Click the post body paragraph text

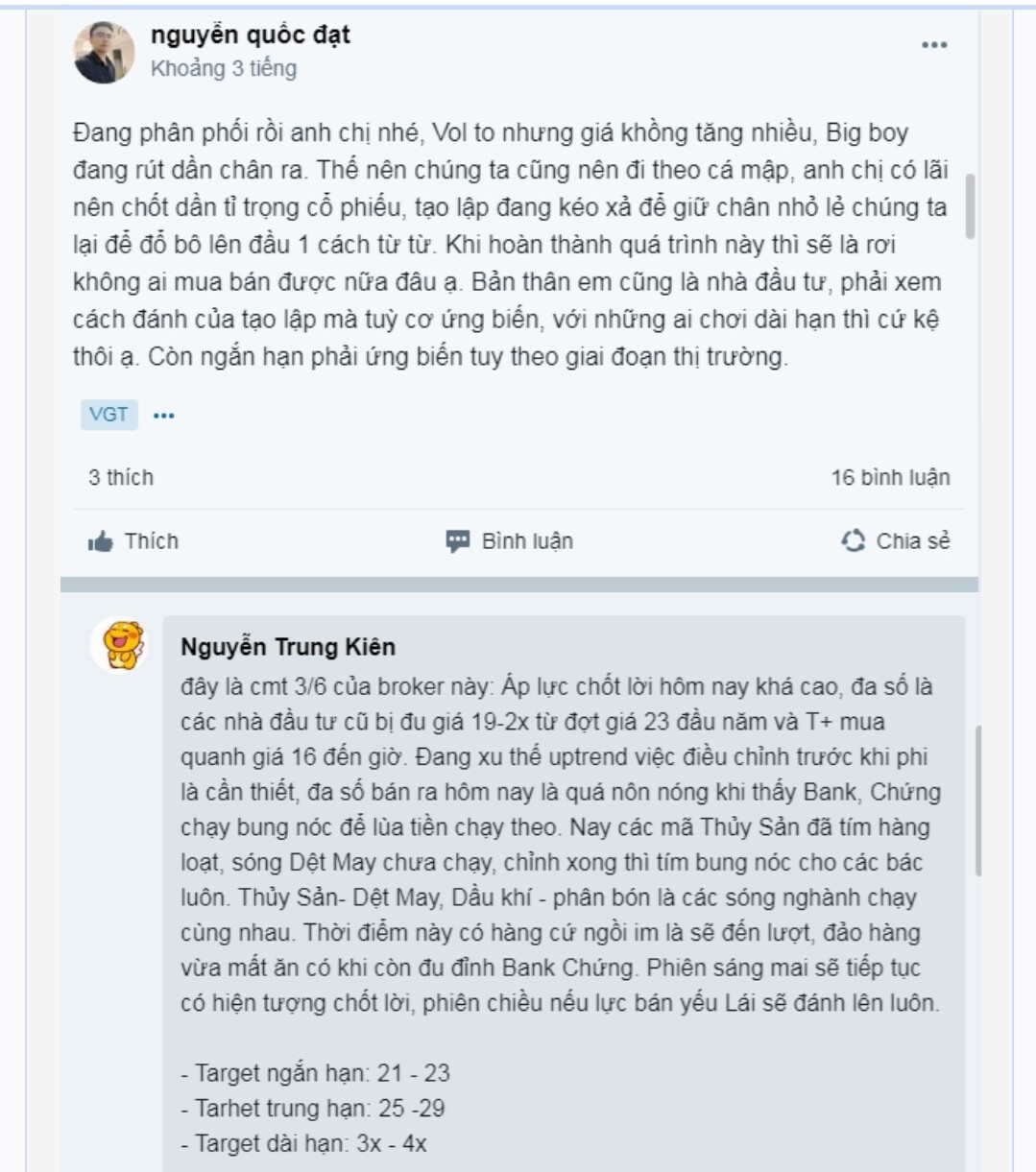(x=509, y=245)
